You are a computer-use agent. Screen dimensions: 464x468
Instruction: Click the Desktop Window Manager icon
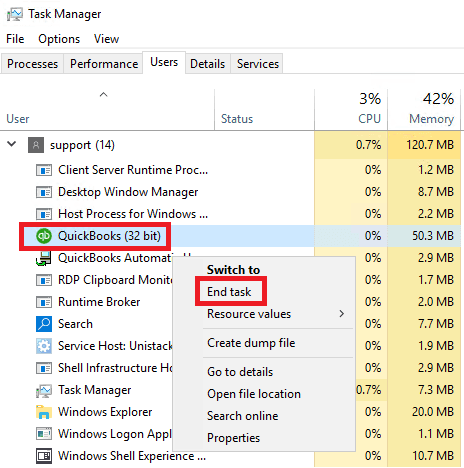(x=44, y=192)
